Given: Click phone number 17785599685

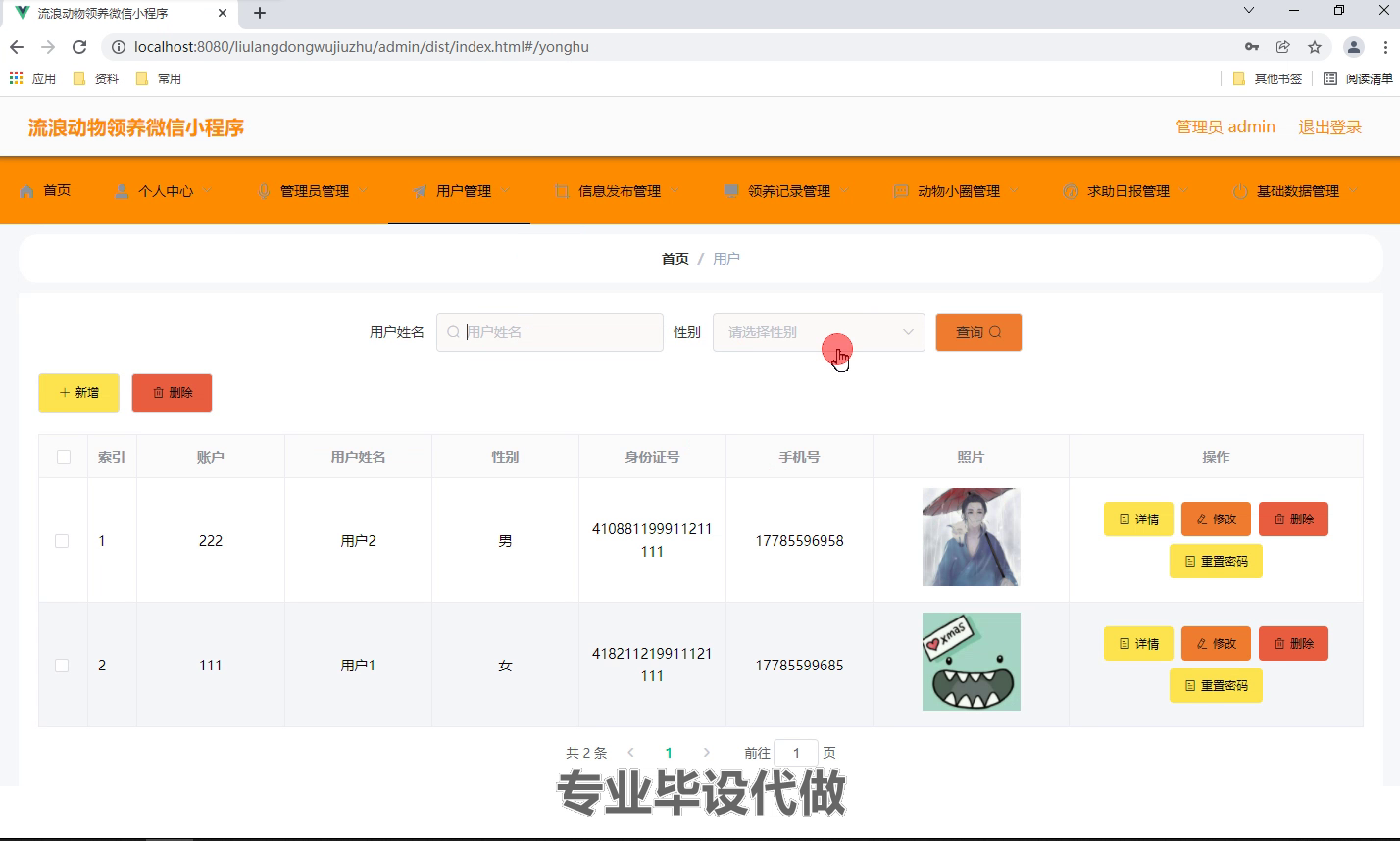Looking at the screenshot, I should tap(799, 666).
